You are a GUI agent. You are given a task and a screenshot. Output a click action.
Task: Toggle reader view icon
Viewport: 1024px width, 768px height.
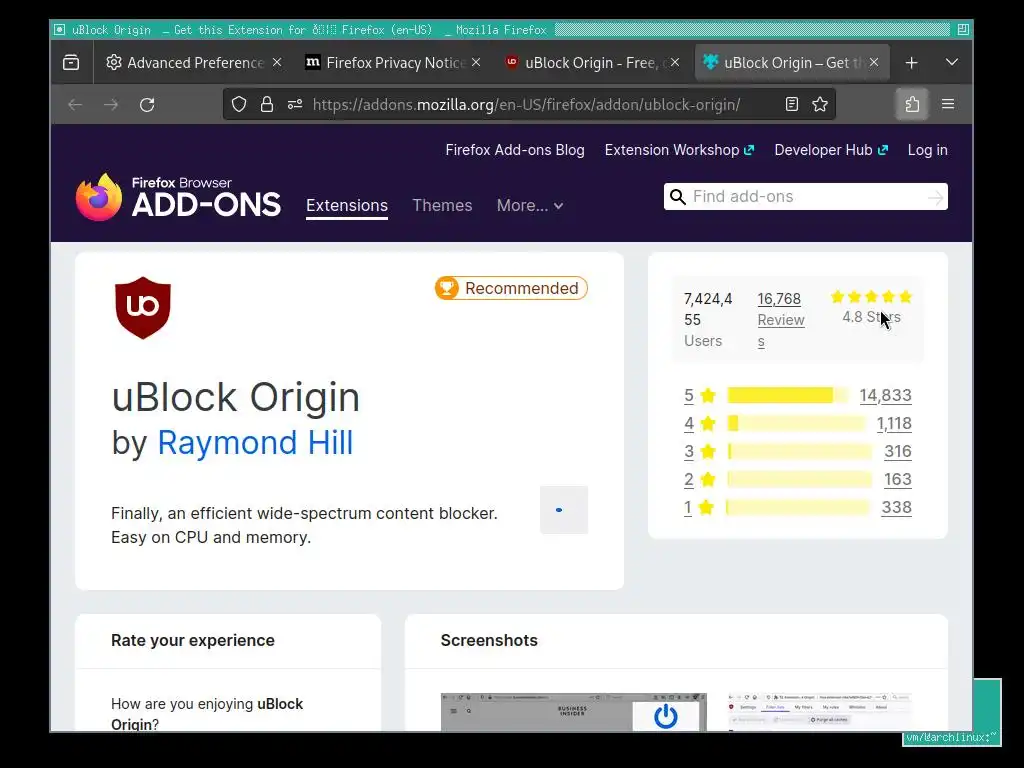792,104
